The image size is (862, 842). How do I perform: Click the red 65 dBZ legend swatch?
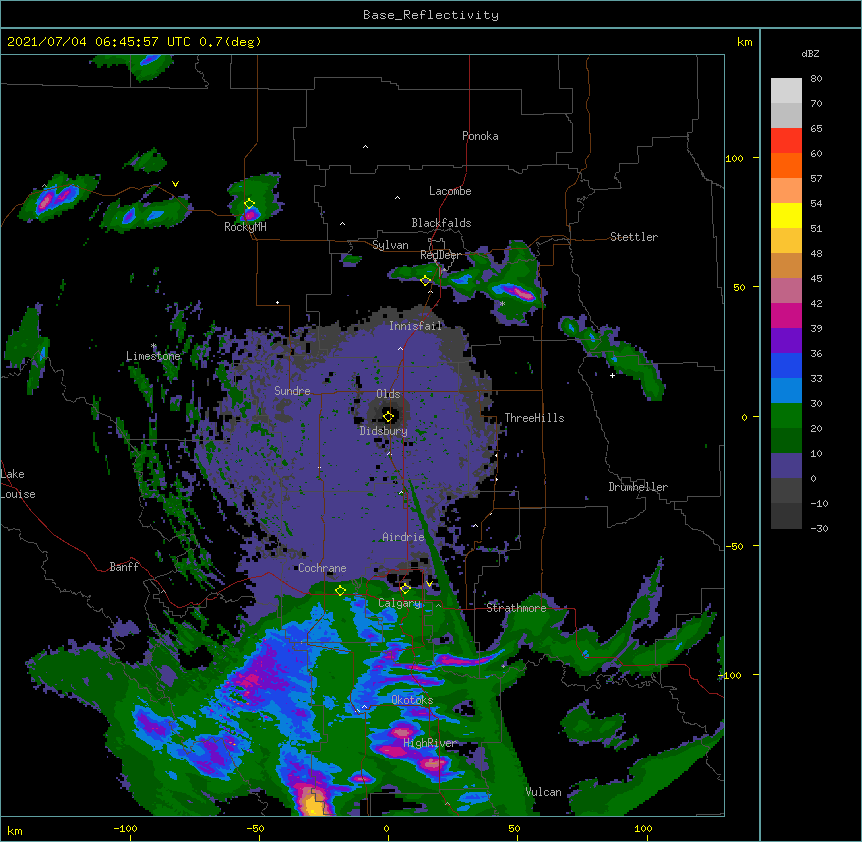pyautogui.click(x=786, y=140)
